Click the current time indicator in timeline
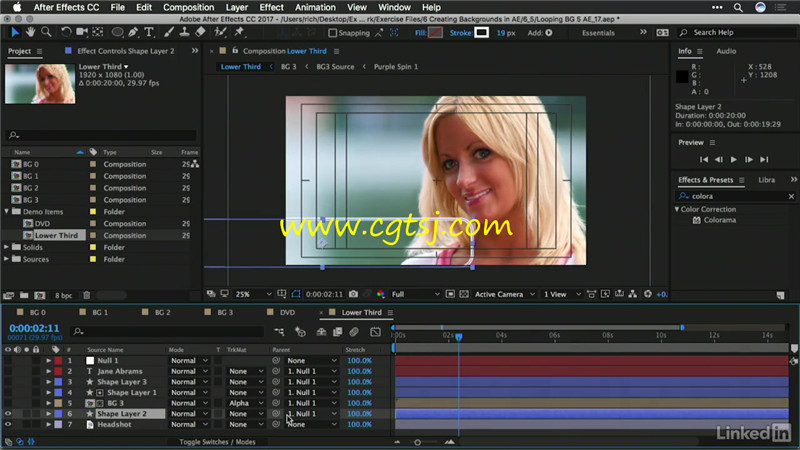The image size is (800, 450). click(459, 337)
